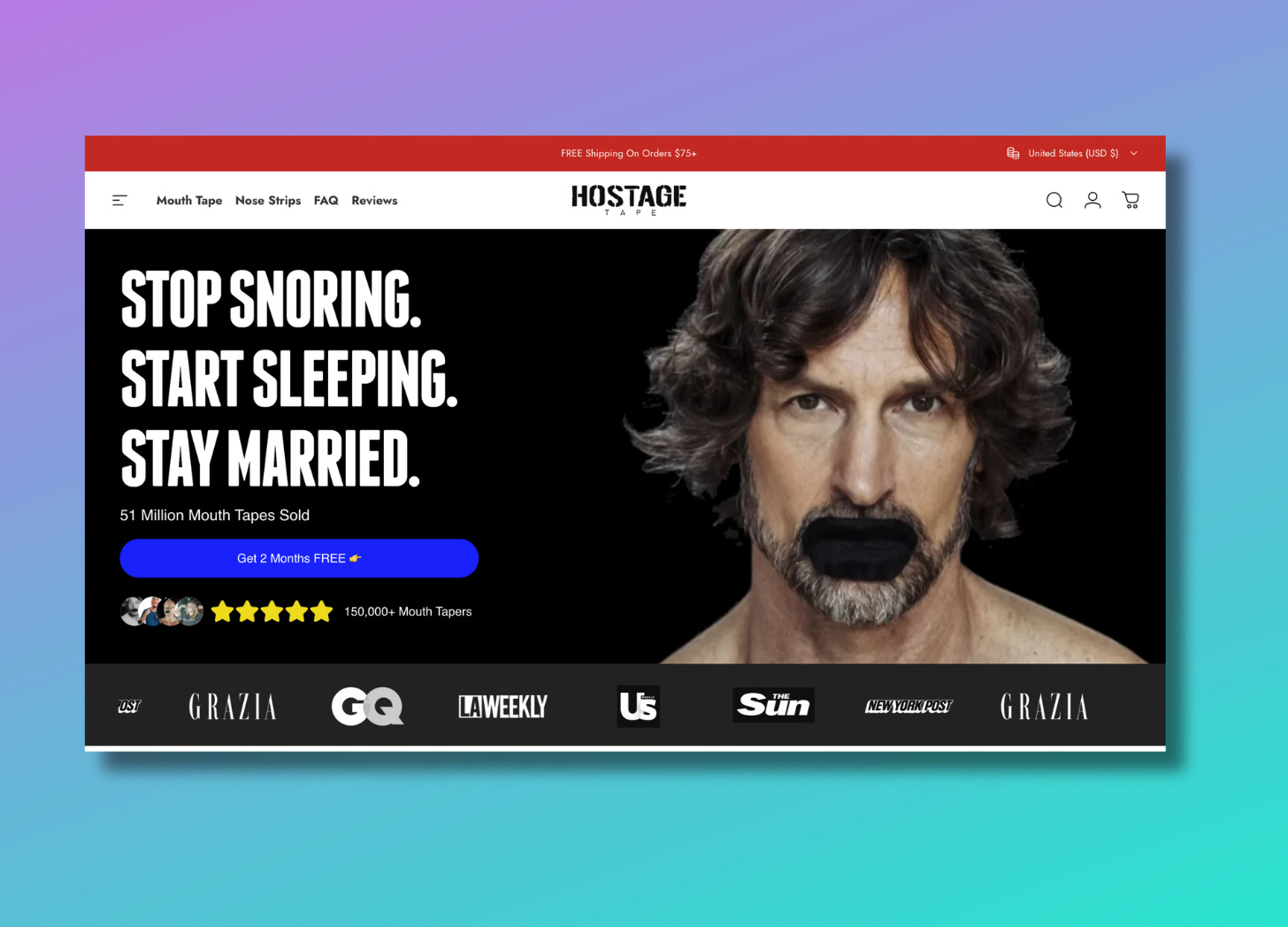Click the first Grazia logo after the cut-off Post logo
Screen dimensions: 1288x927
[233, 706]
